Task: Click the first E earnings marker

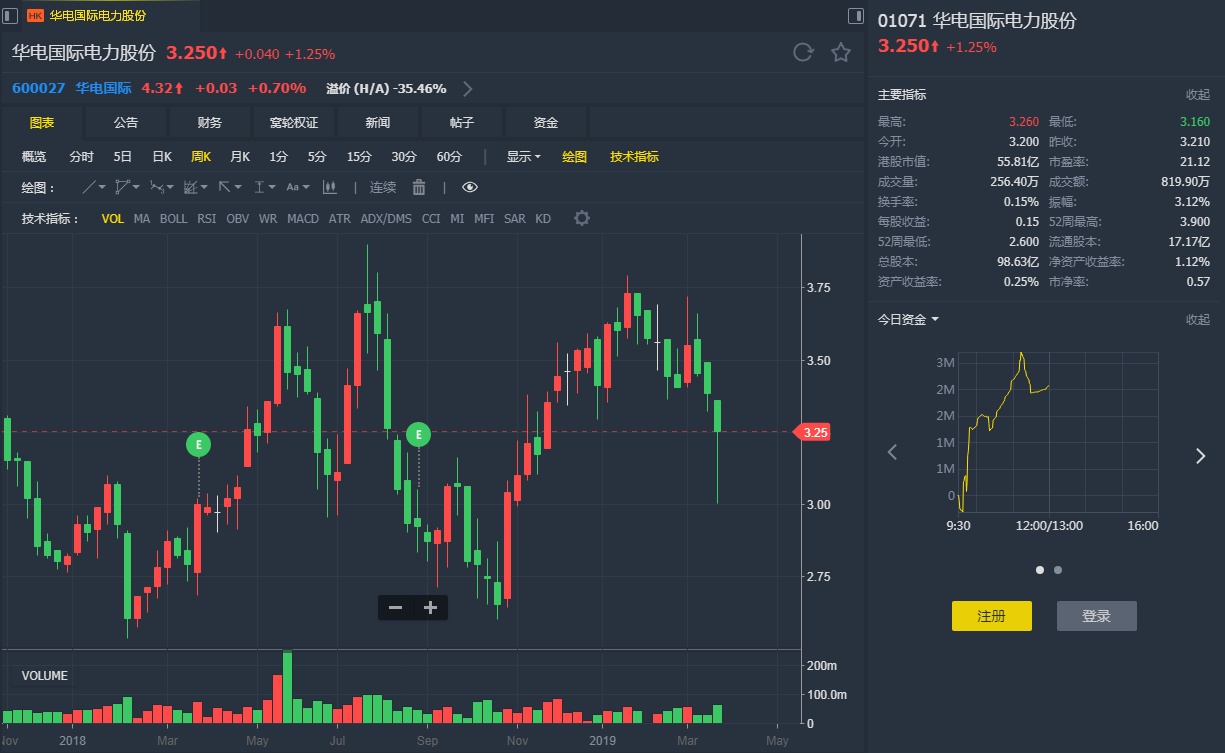Action: point(199,444)
